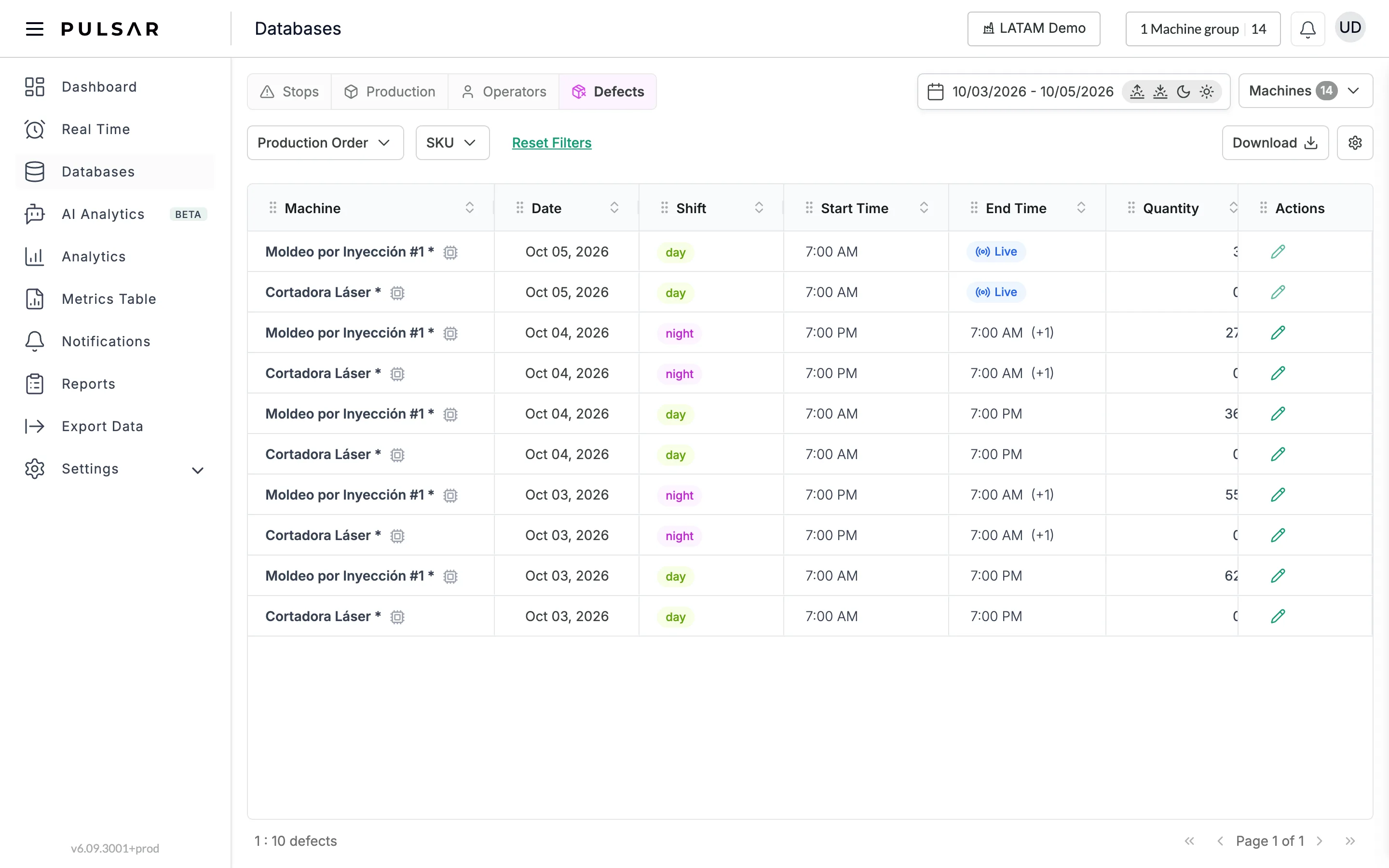Open Export Data from the sidebar
The height and width of the screenshot is (868, 1389).
115,427
